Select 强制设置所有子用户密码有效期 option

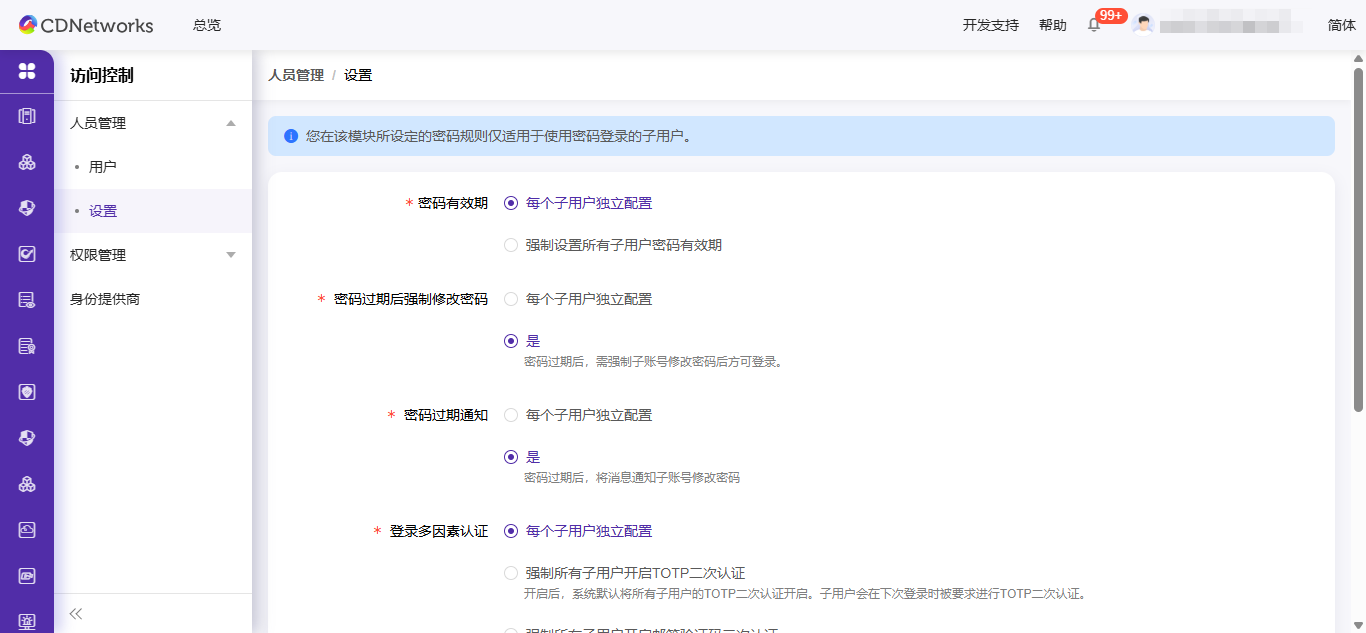pos(511,244)
